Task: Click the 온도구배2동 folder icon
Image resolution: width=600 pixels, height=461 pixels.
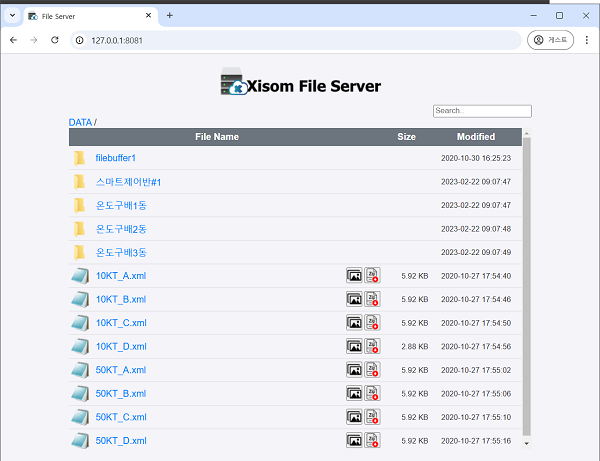Action: (80, 229)
